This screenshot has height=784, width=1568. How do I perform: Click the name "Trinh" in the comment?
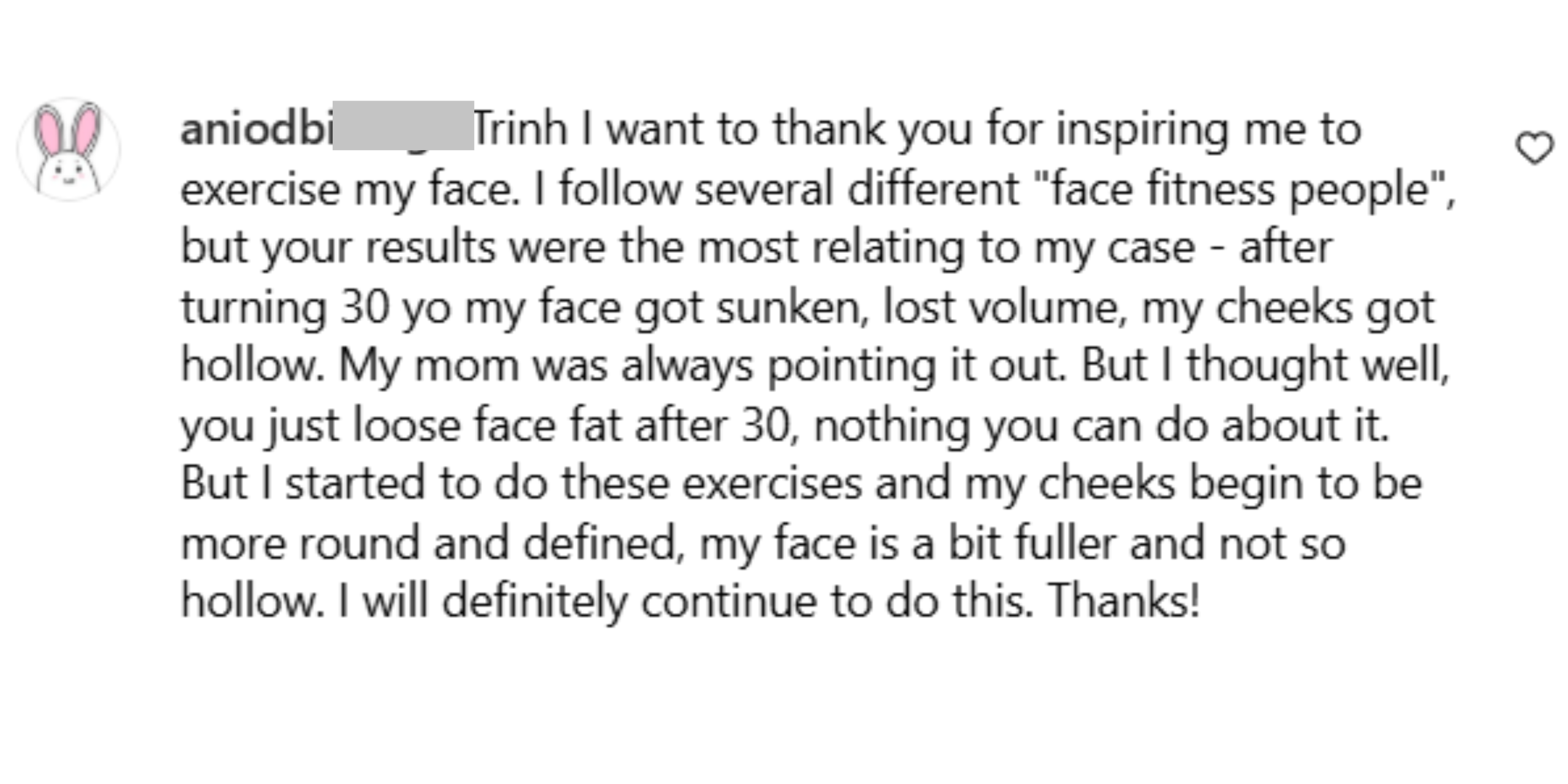(x=520, y=129)
